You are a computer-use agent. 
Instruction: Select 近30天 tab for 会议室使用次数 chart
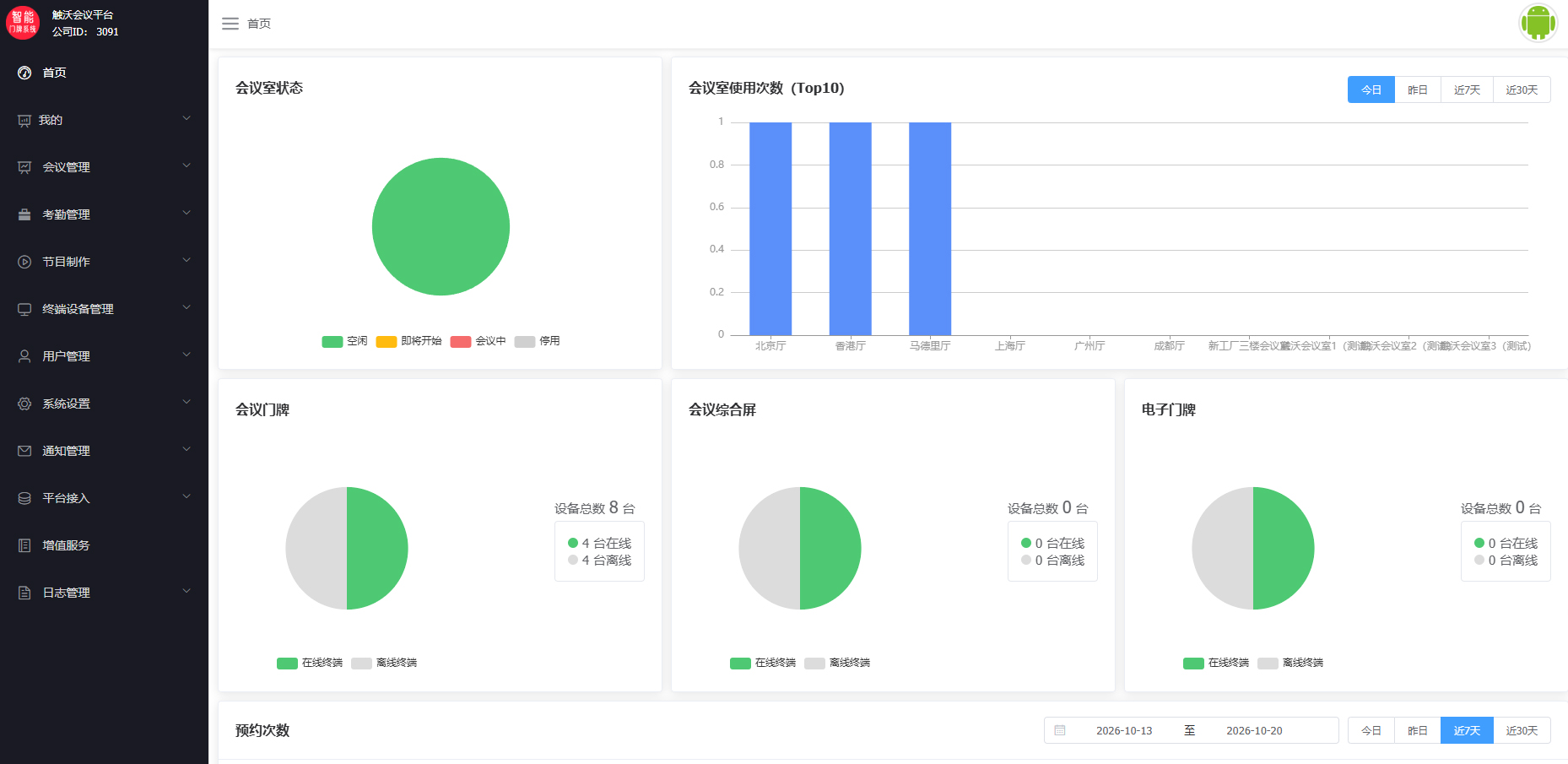tap(1522, 89)
